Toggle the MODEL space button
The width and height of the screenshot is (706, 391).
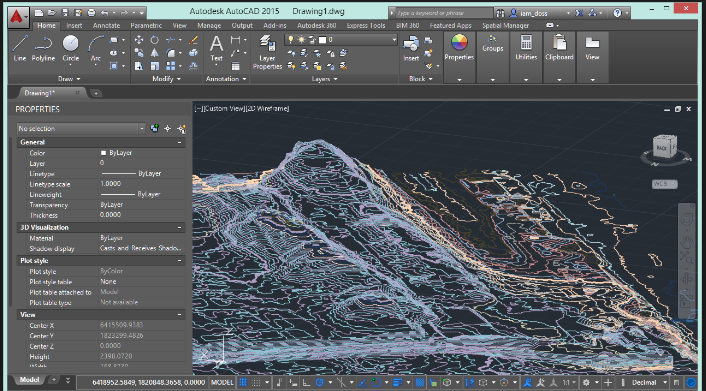pyautogui.click(x=222, y=382)
